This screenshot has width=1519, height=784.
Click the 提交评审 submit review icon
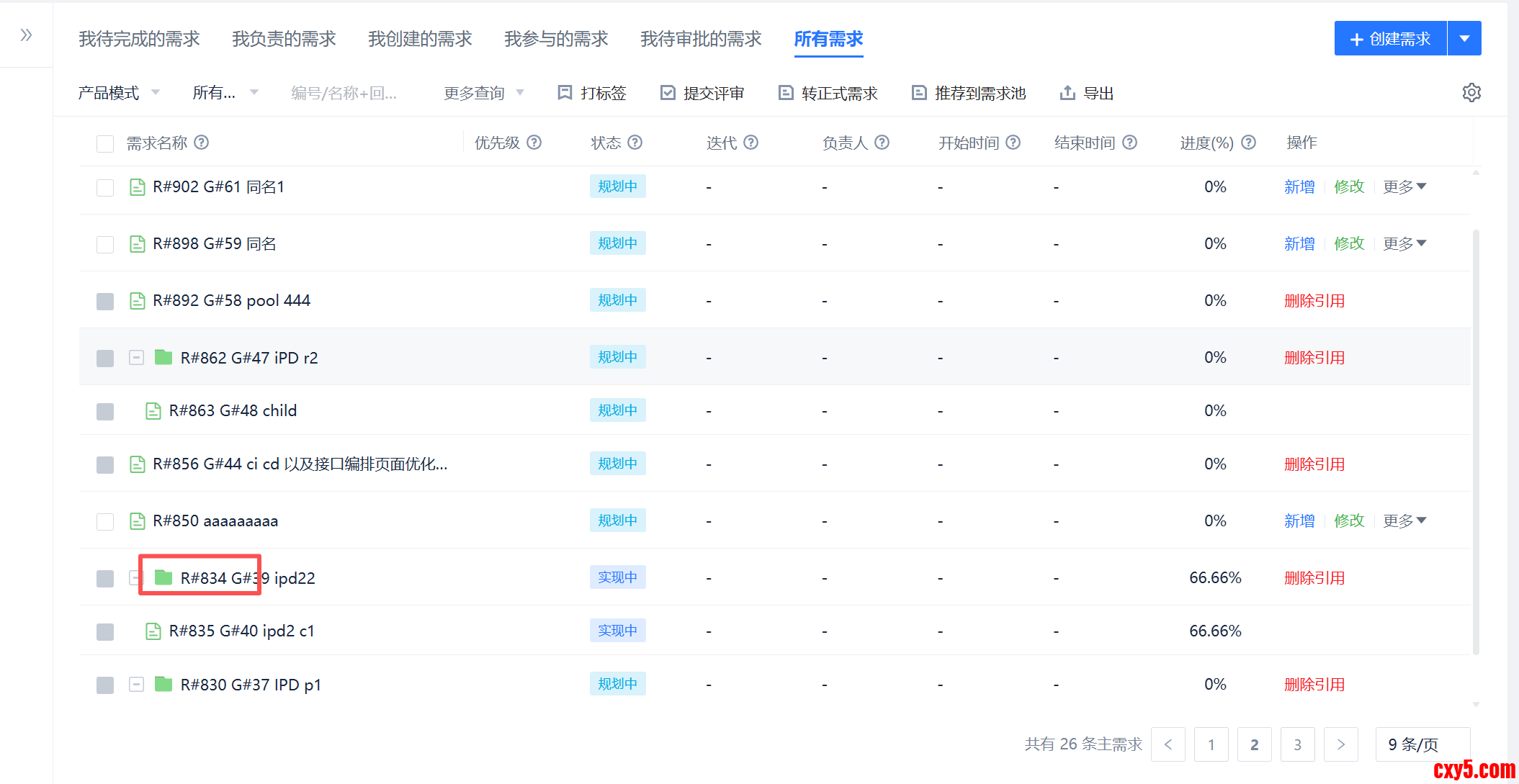tap(668, 93)
